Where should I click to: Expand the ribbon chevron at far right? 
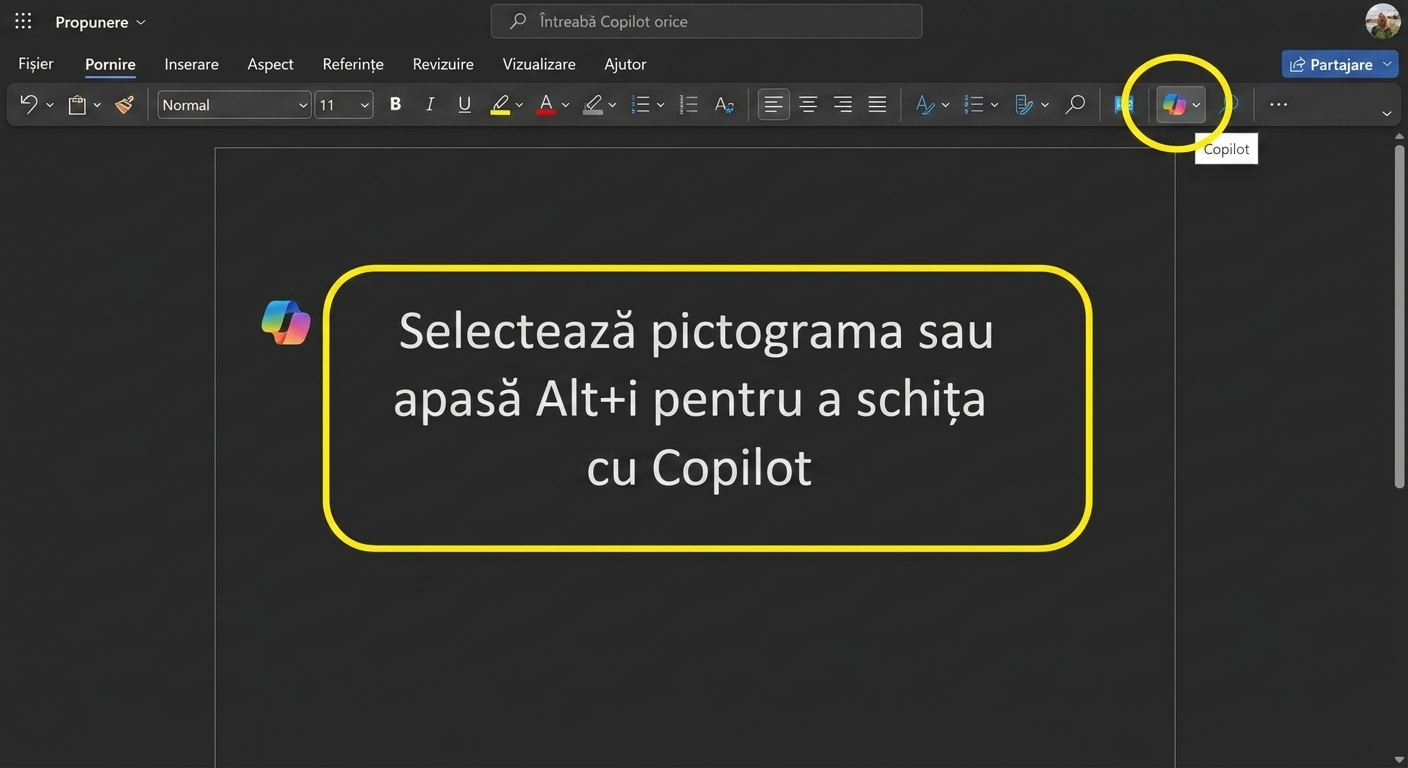click(1386, 113)
